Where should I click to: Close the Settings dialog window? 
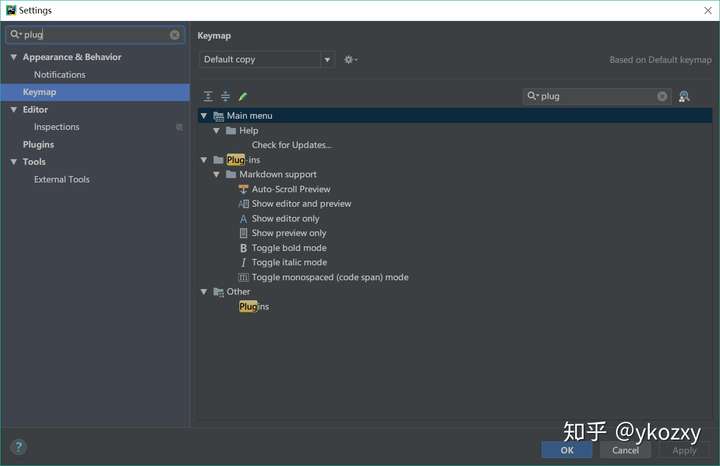click(708, 11)
